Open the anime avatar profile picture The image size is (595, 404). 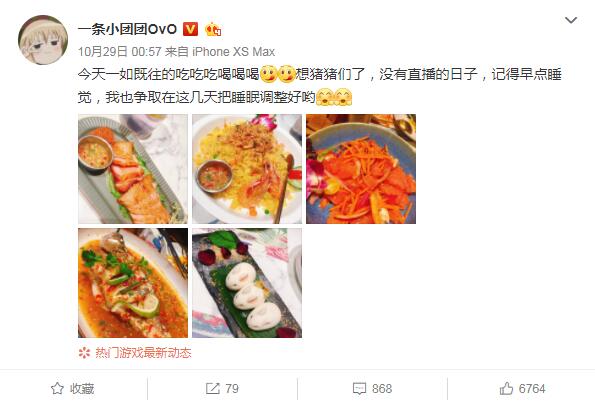(43, 40)
